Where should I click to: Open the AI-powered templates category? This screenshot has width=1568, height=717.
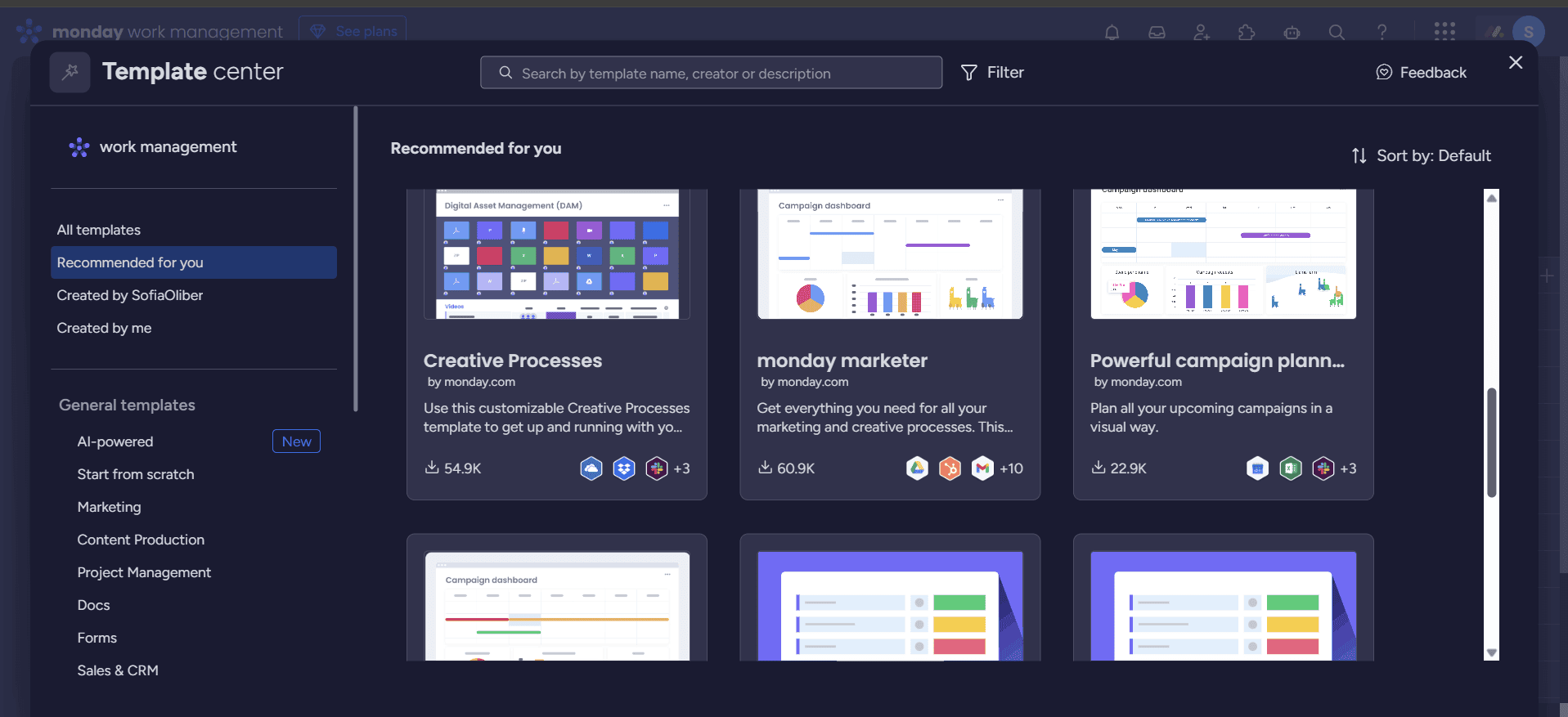115,441
